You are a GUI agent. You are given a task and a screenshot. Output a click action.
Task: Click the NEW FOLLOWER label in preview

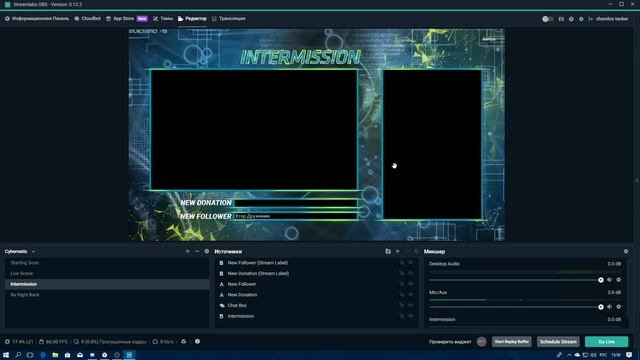click(206, 216)
